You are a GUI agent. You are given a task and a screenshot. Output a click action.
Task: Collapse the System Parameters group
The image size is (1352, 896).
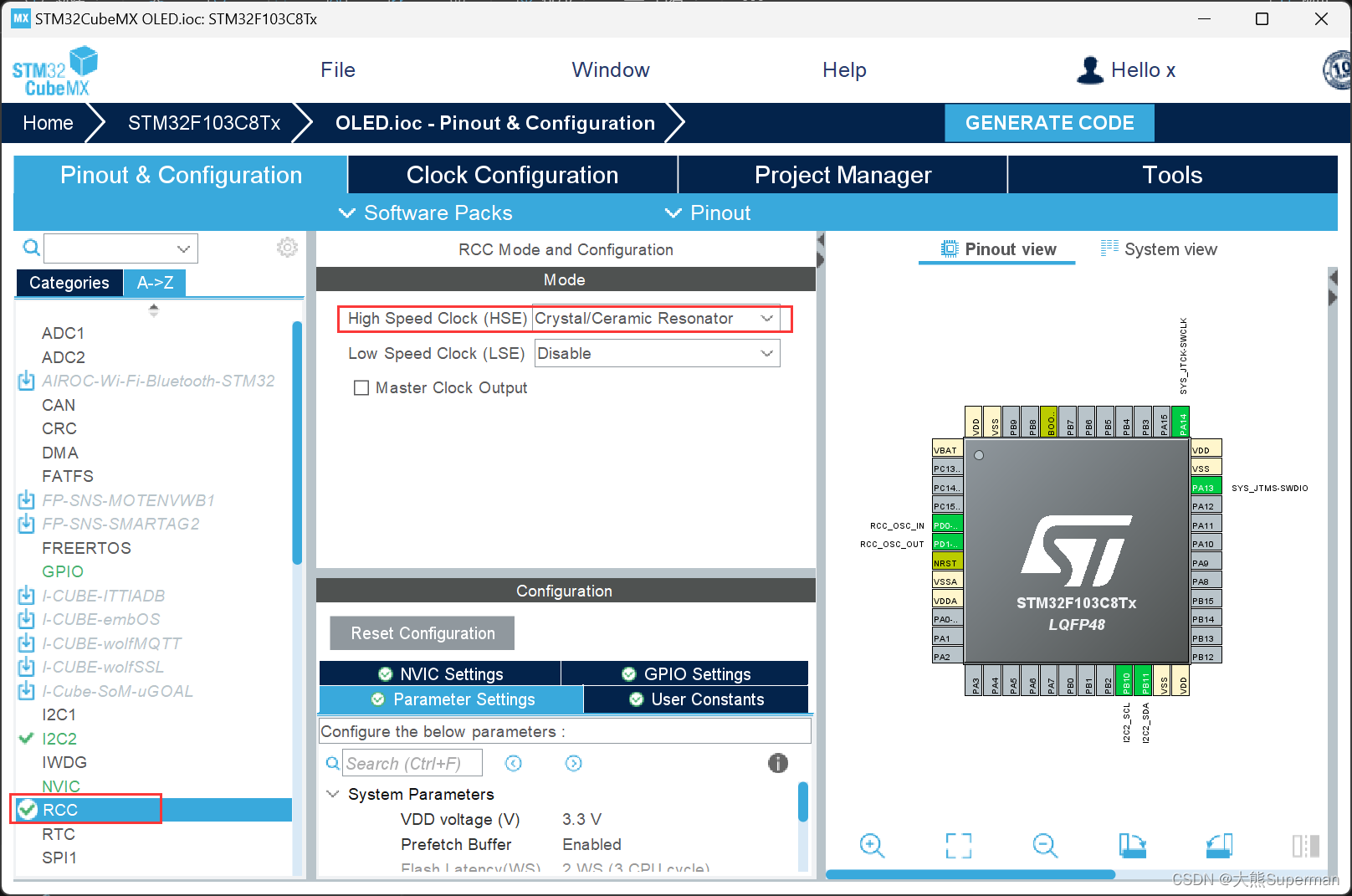[x=332, y=794]
